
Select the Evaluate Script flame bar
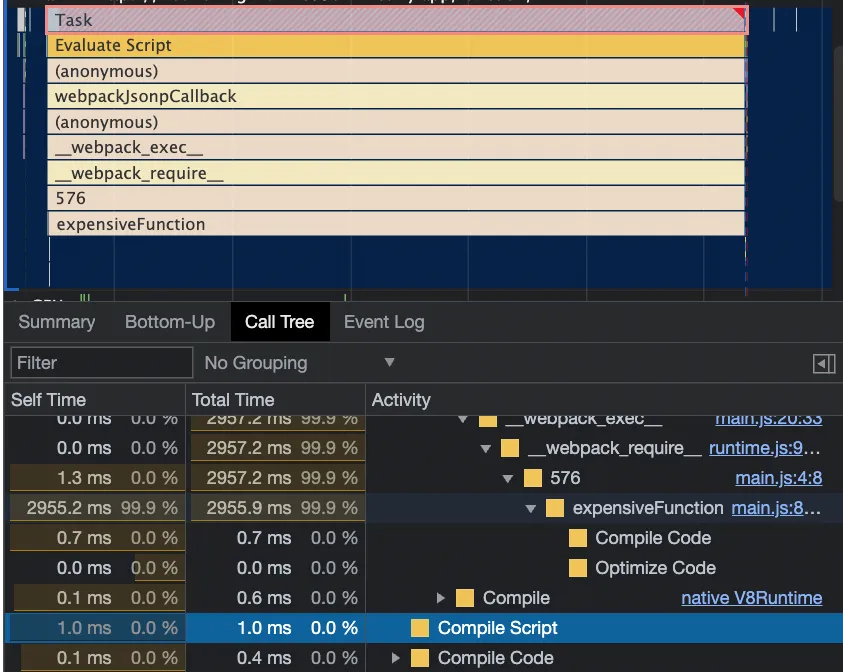(396, 46)
